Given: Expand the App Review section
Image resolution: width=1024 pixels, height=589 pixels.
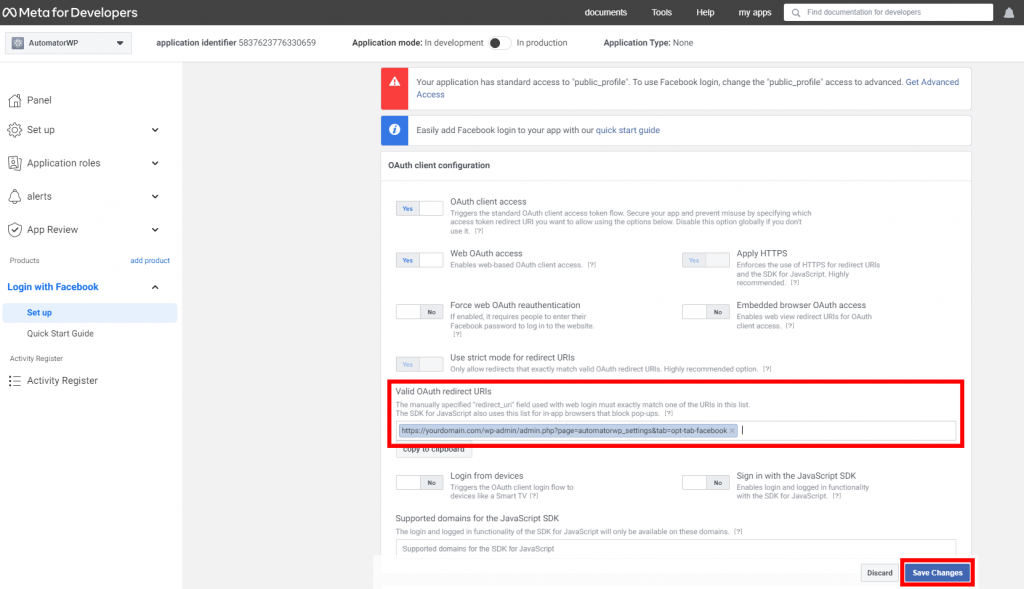Looking at the screenshot, I should (x=155, y=230).
